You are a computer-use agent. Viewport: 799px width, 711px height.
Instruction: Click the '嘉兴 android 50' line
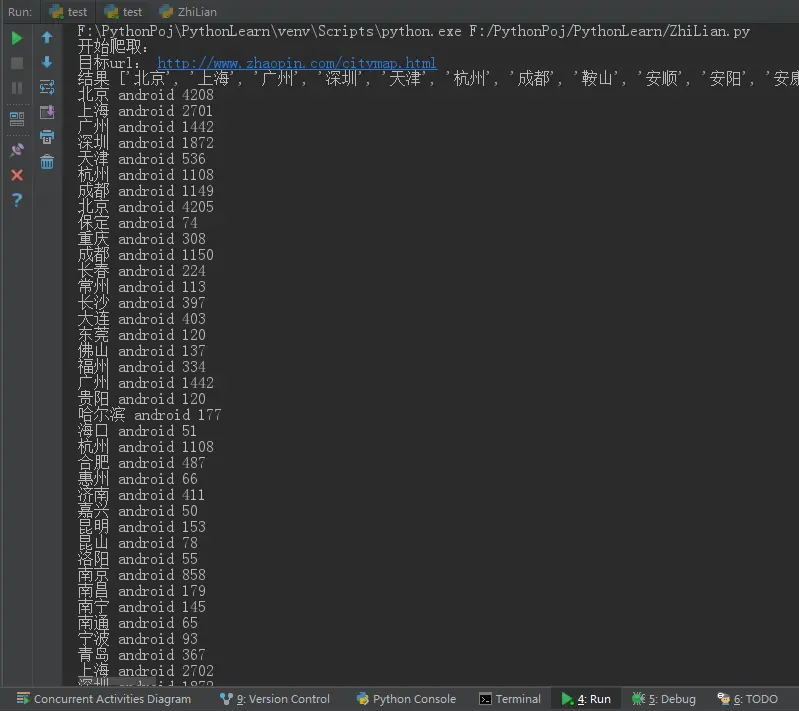coord(138,511)
